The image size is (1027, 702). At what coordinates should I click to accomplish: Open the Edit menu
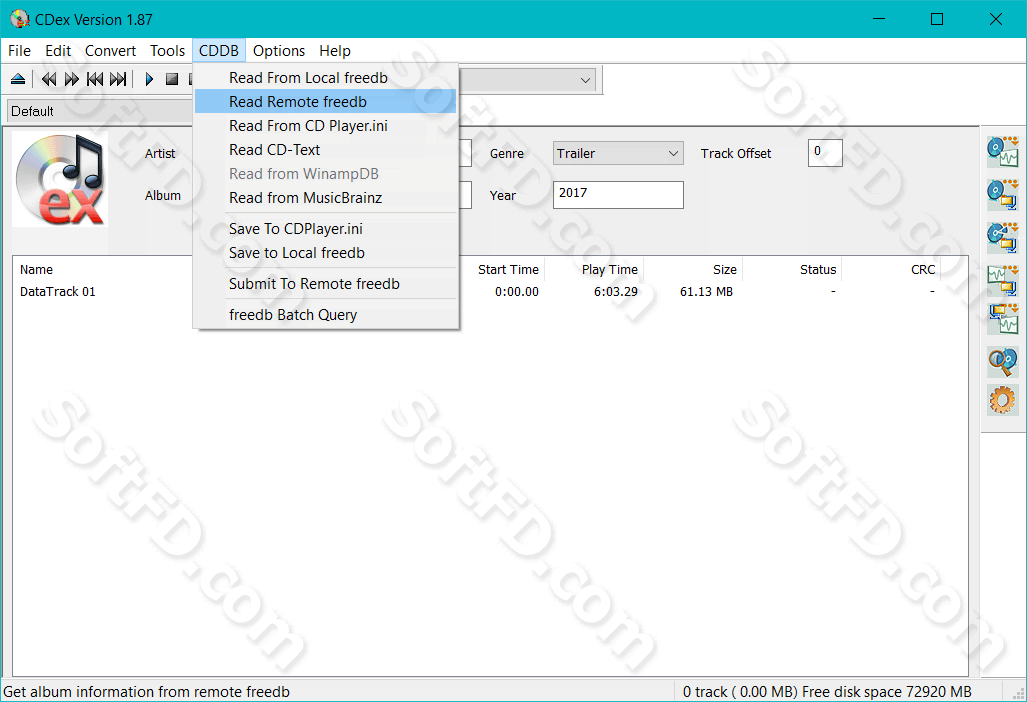coord(58,51)
